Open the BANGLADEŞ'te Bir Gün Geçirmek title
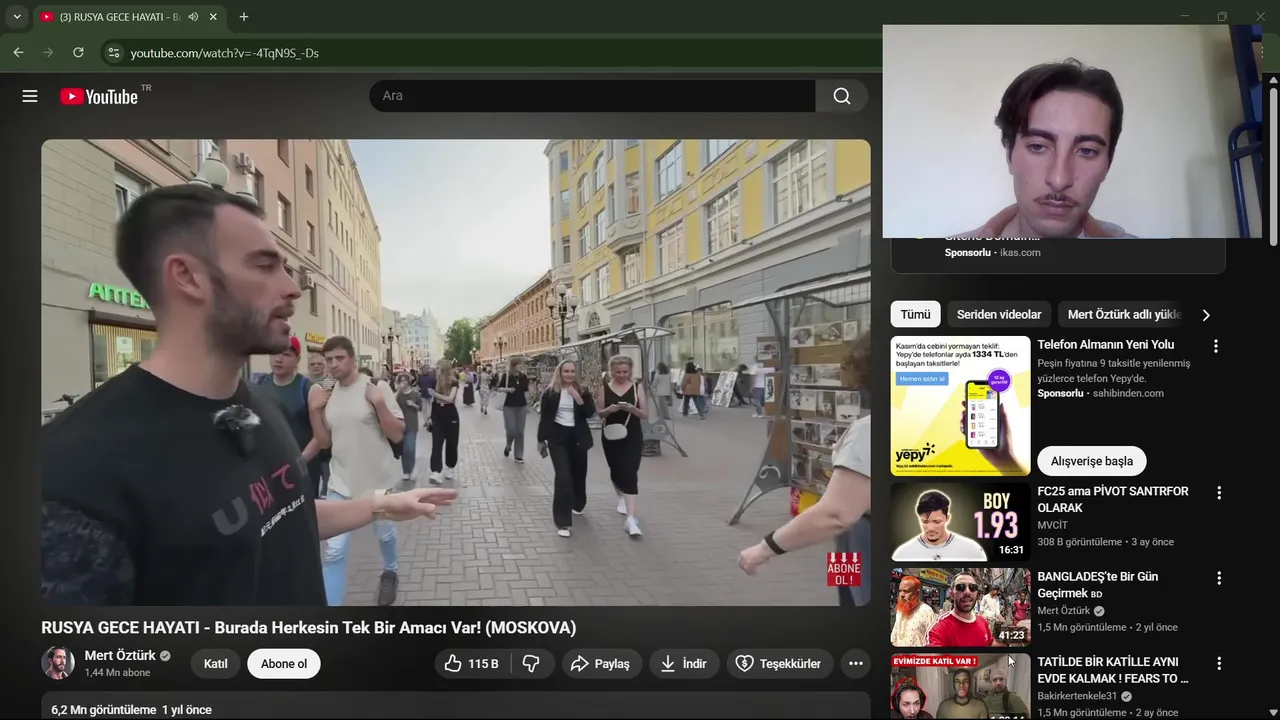Image resolution: width=1280 pixels, height=720 pixels. (1098, 585)
